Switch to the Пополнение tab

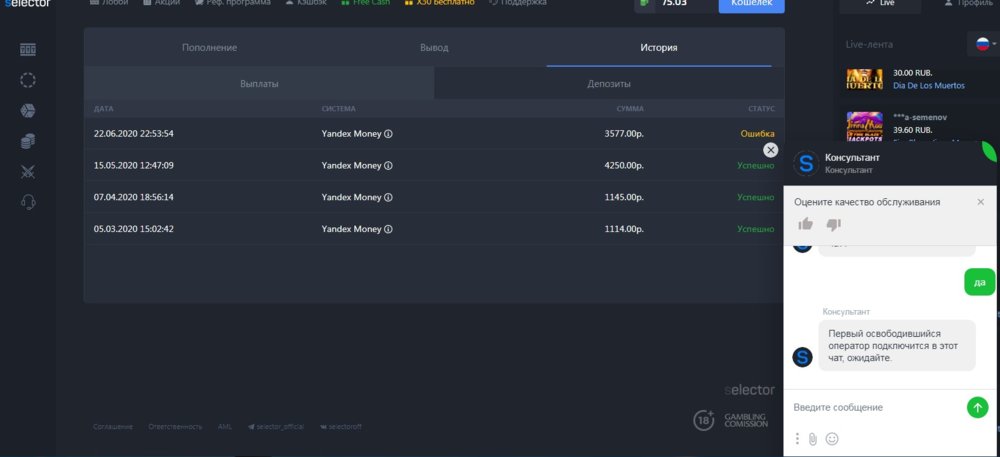tap(209, 48)
